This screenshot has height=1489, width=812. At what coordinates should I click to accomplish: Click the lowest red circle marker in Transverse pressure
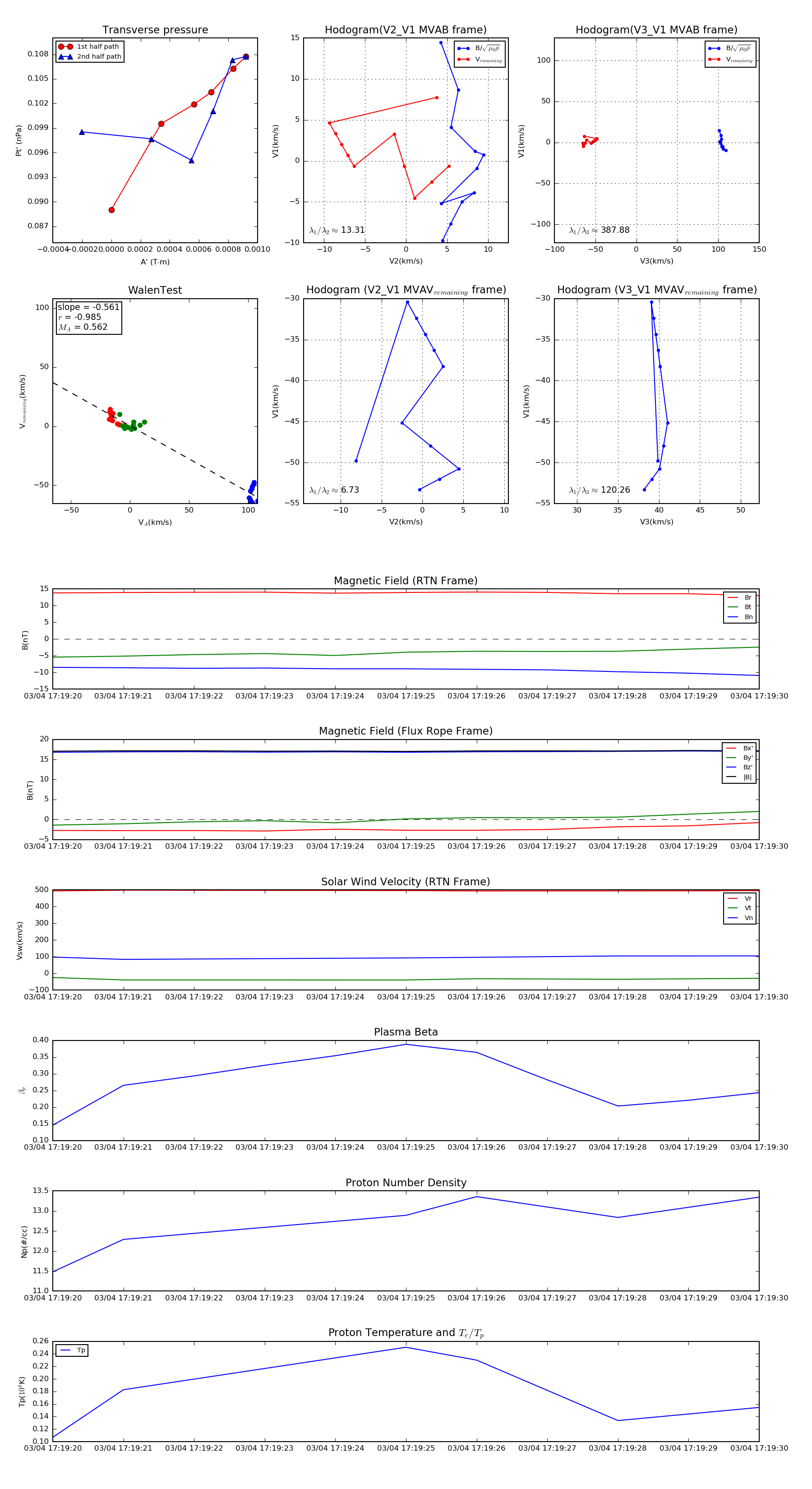pyautogui.click(x=111, y=210)
